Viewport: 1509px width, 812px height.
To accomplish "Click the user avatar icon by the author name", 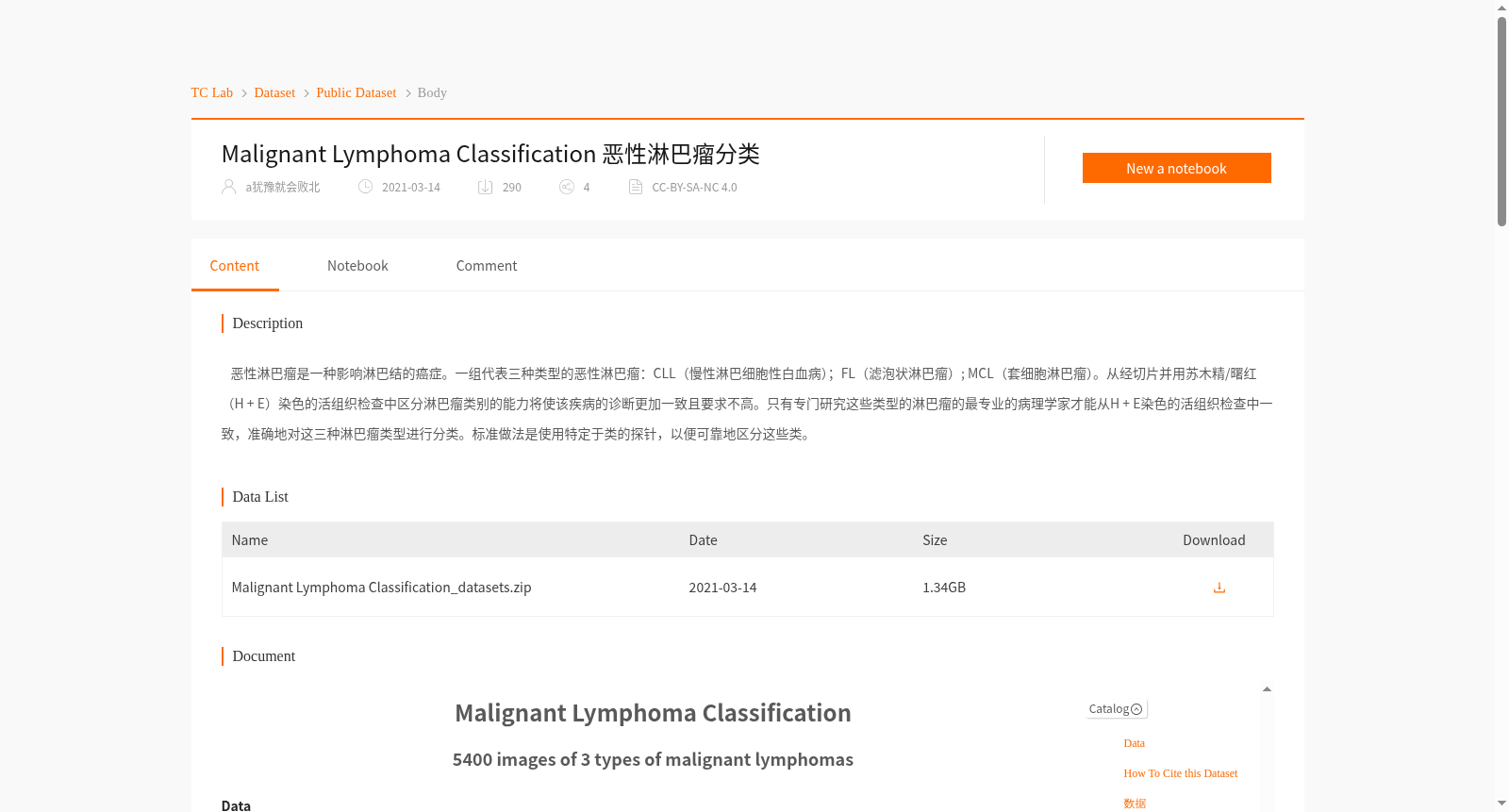I will (228, 187).
